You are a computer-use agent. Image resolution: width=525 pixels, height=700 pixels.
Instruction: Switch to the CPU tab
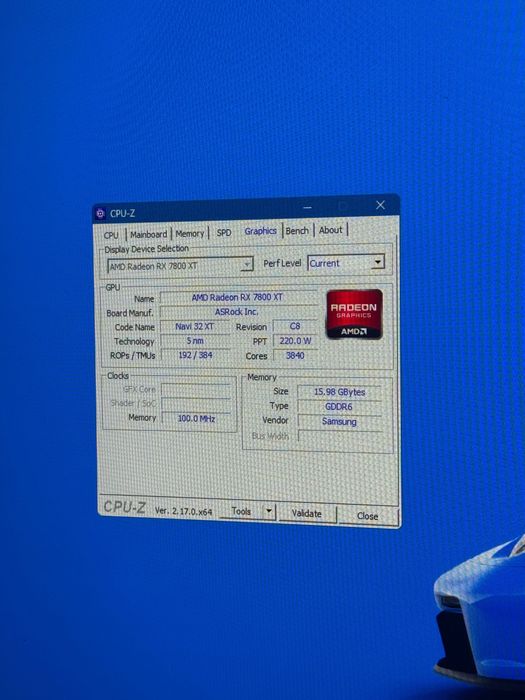coord(111,235)
